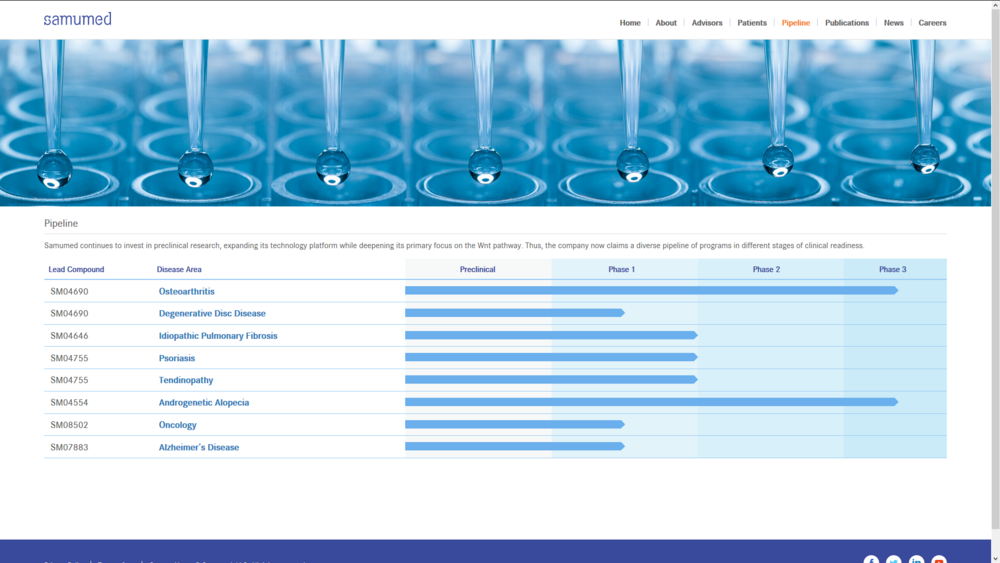Open the Twitter social icon
This screenshot has height=563, width=1000.
[894, 560]
